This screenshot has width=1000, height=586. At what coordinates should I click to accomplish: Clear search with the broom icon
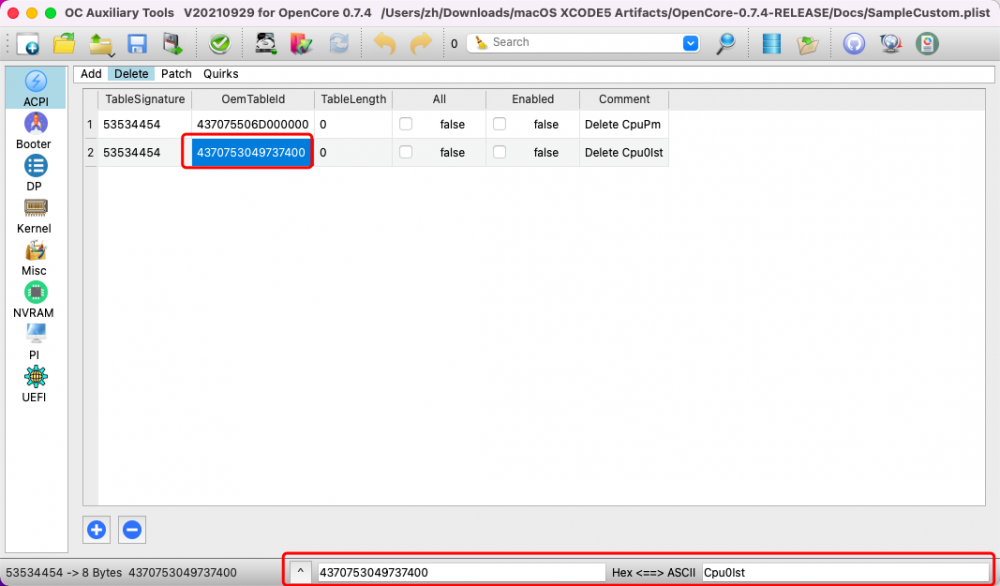pos(482,42)
